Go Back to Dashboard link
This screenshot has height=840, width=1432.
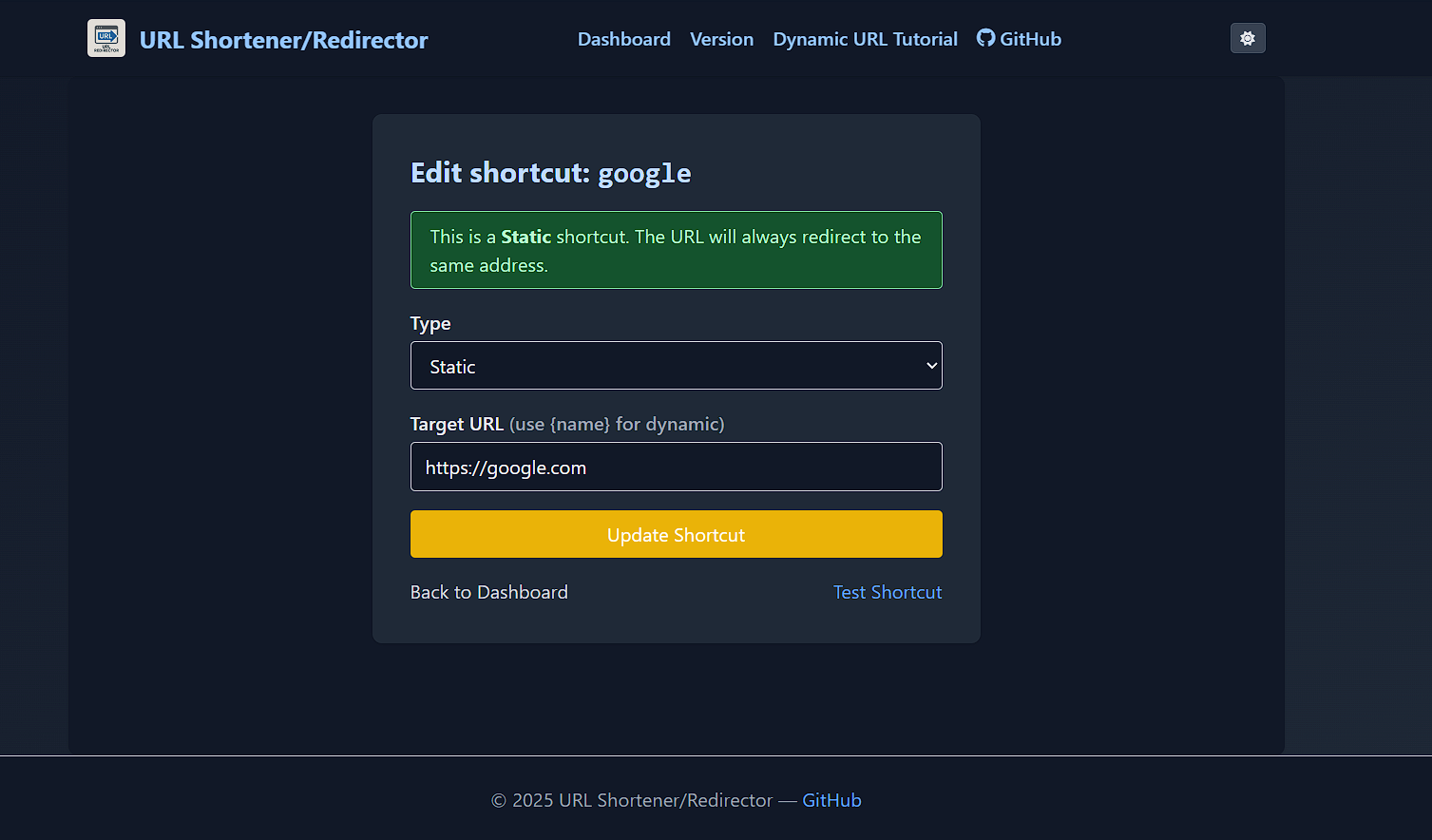(x=489, y=592)
